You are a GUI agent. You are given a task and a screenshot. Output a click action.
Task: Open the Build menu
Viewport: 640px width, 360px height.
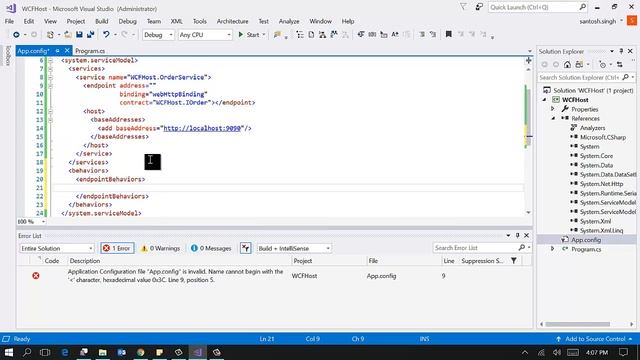[x=102, y=21]
